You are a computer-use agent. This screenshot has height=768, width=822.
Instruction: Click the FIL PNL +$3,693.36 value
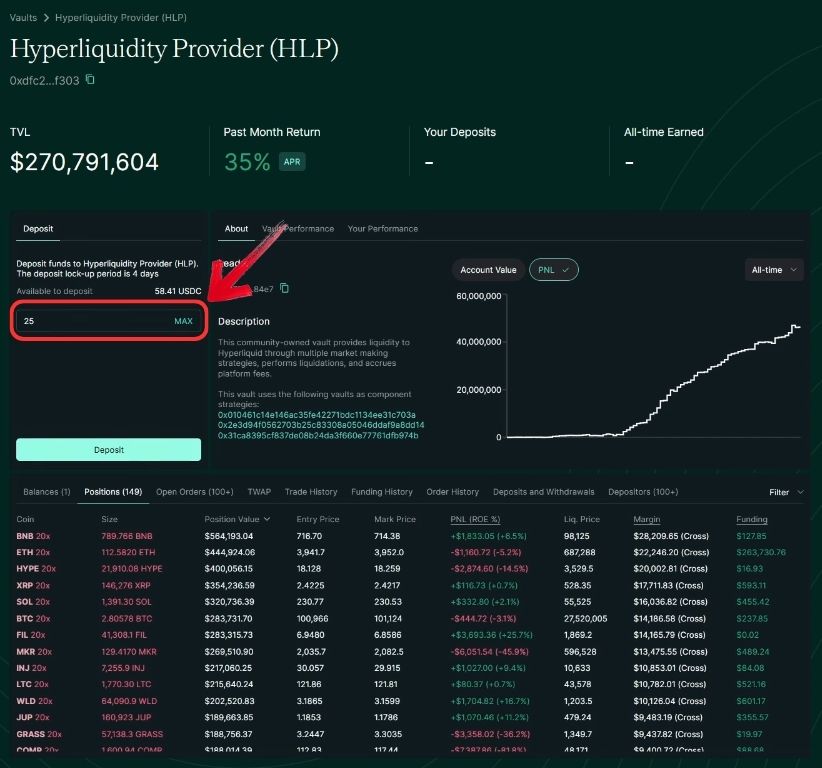491,635
